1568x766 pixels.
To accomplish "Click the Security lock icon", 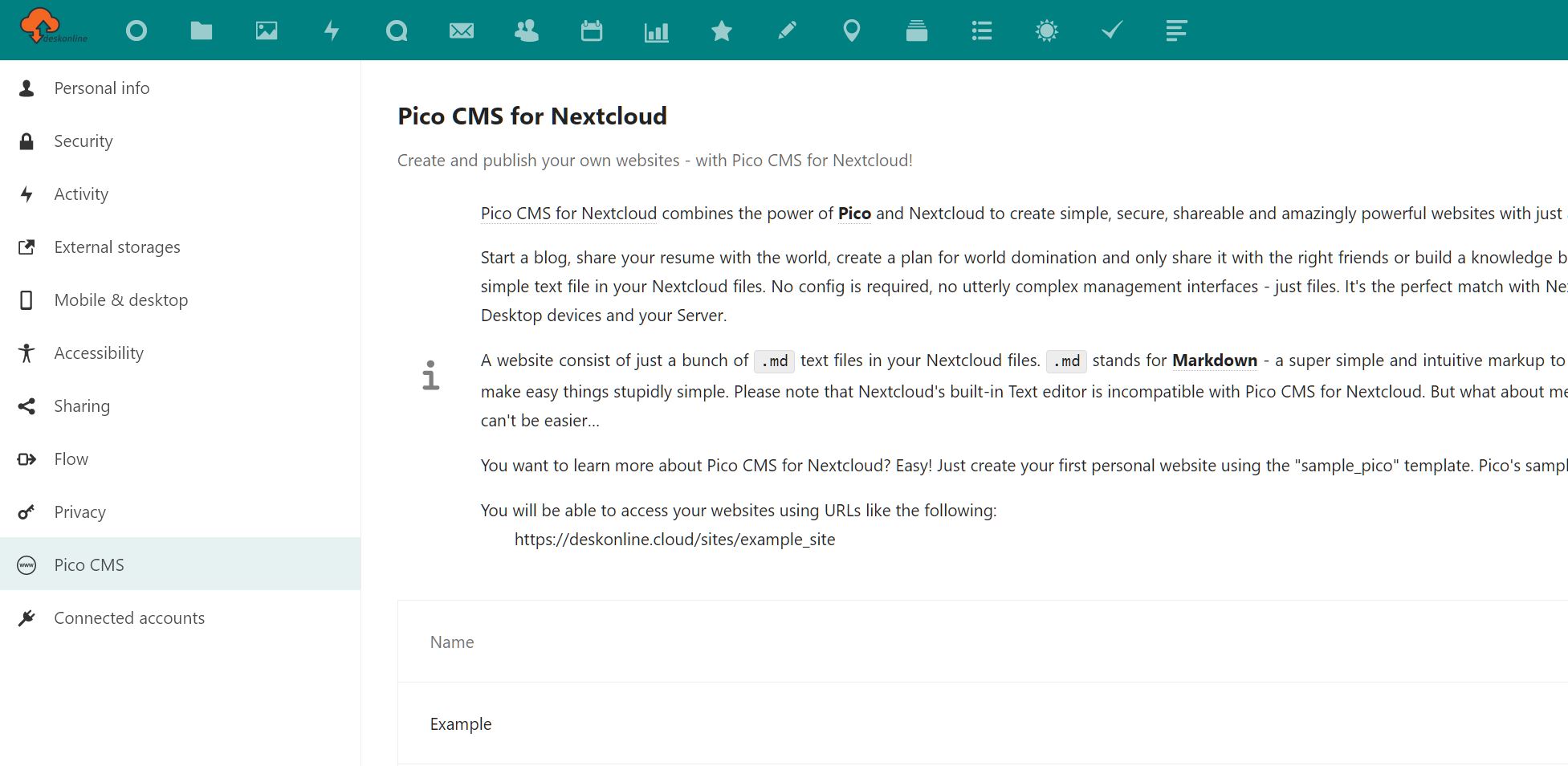I will (26, 141).
